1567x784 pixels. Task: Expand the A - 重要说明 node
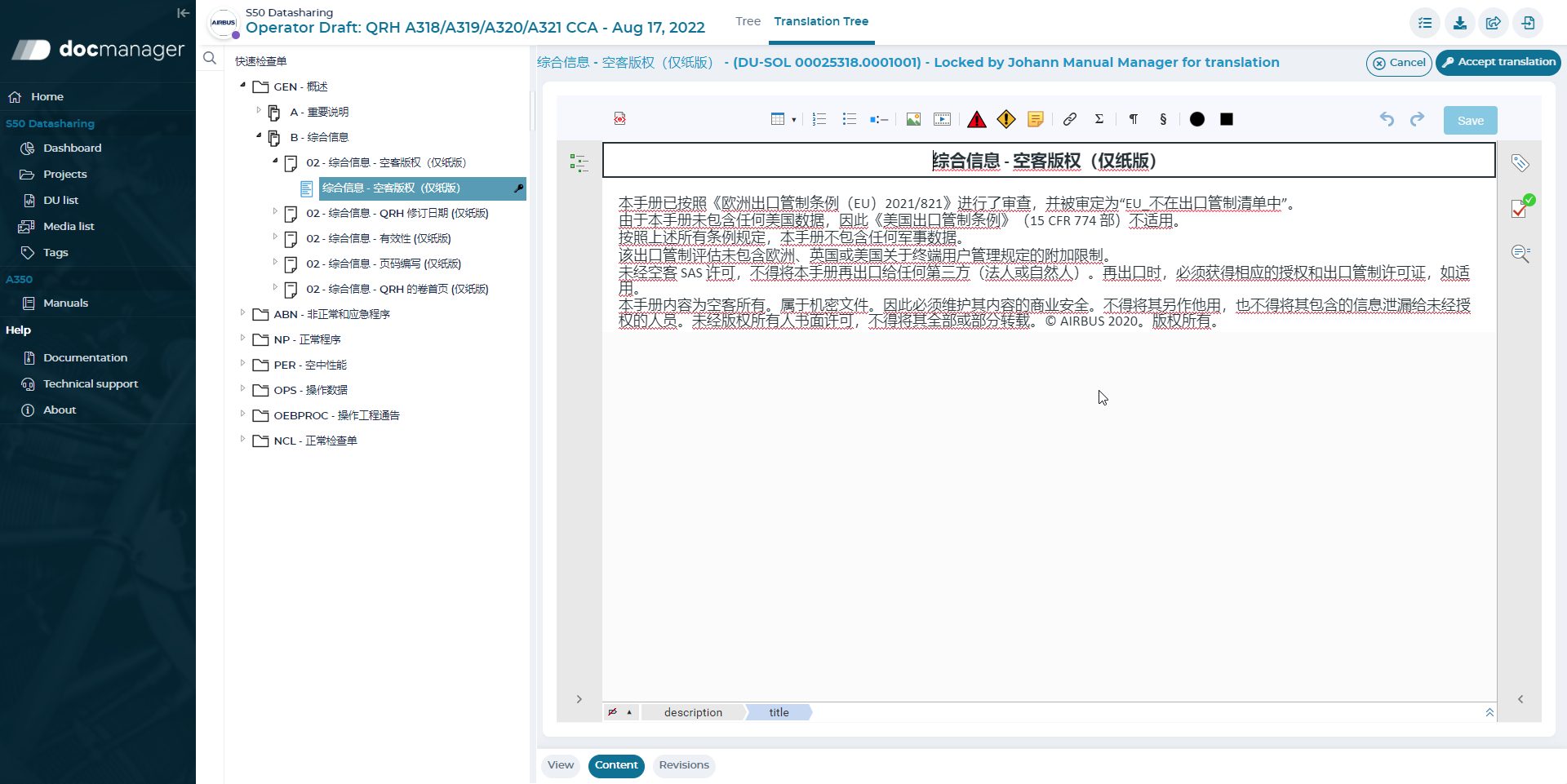[259, 109]
